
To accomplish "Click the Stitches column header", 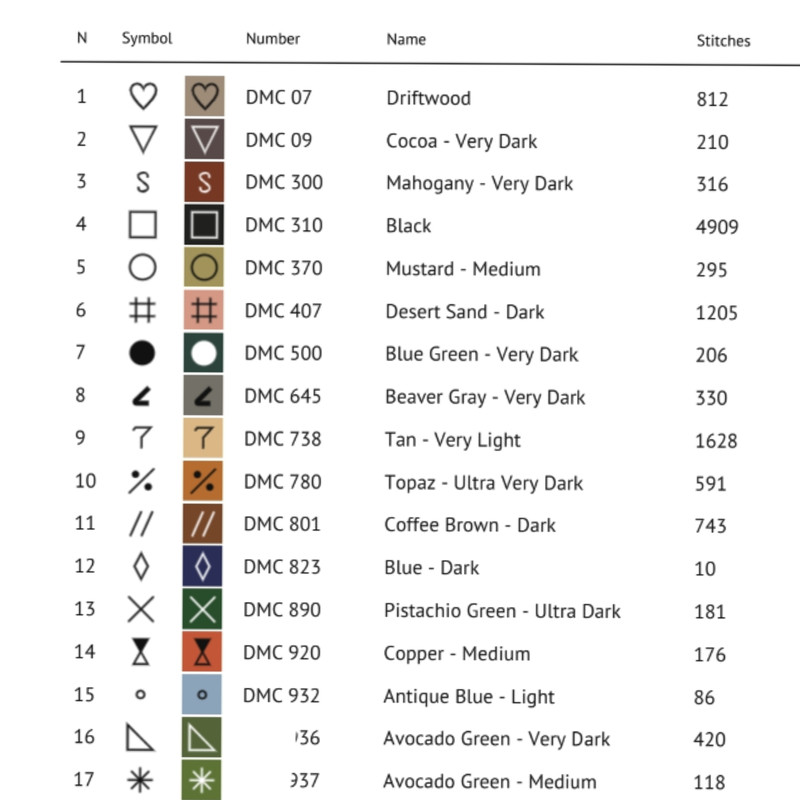I will pos(723,41).
